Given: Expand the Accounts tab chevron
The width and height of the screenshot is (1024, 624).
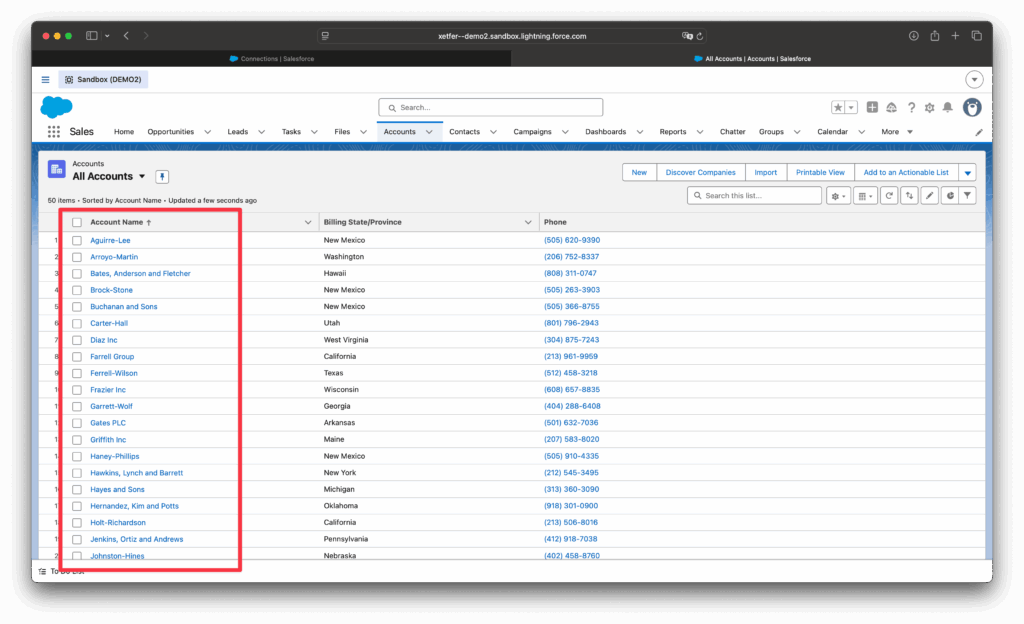Looking at the screenshot, I should point(429,132).
